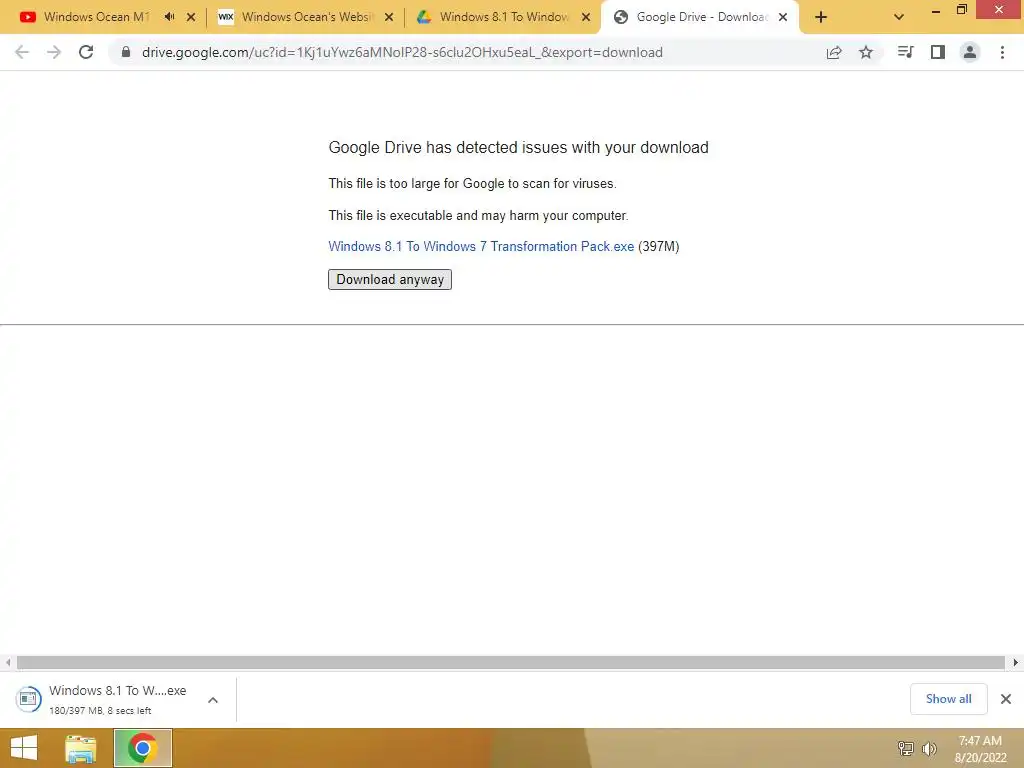Restore down the Chrome window

click(961, 10)
